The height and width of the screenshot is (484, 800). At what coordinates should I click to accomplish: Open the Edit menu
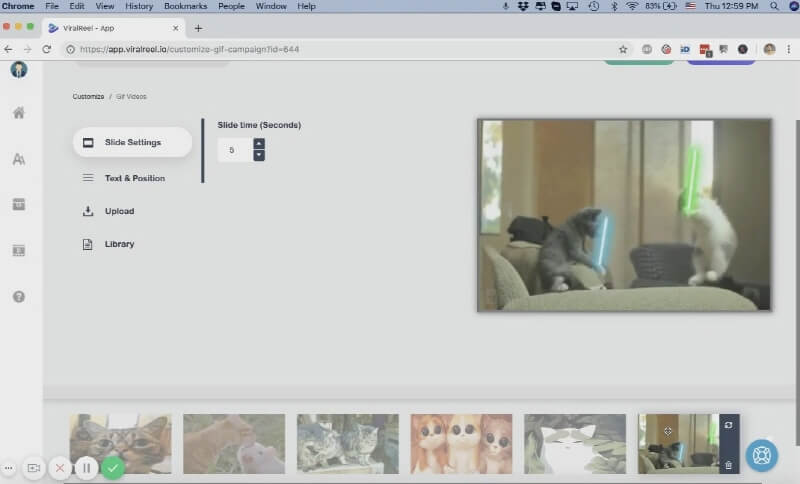[77, 6]
